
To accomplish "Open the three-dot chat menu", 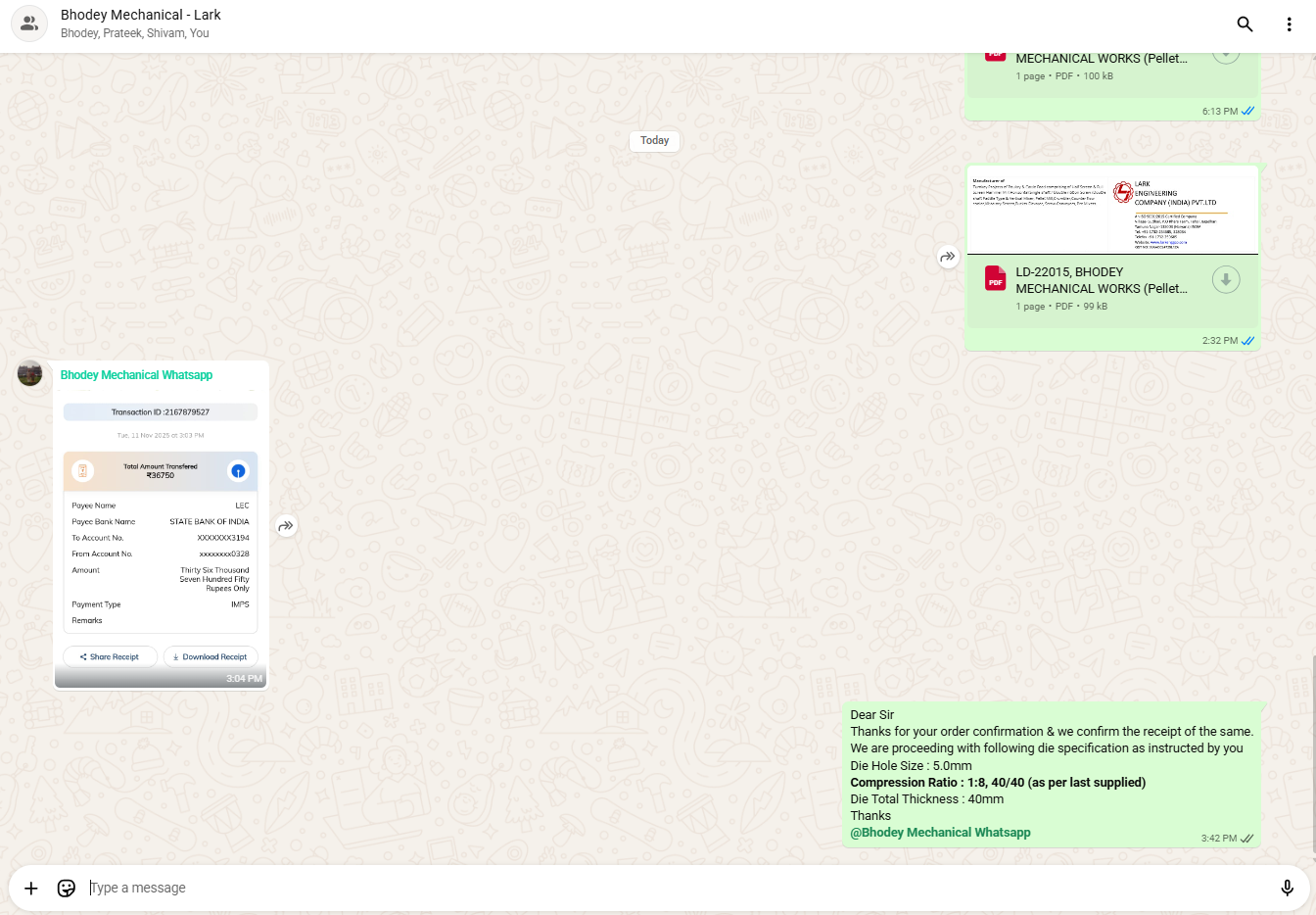I will click(1289, 24).
